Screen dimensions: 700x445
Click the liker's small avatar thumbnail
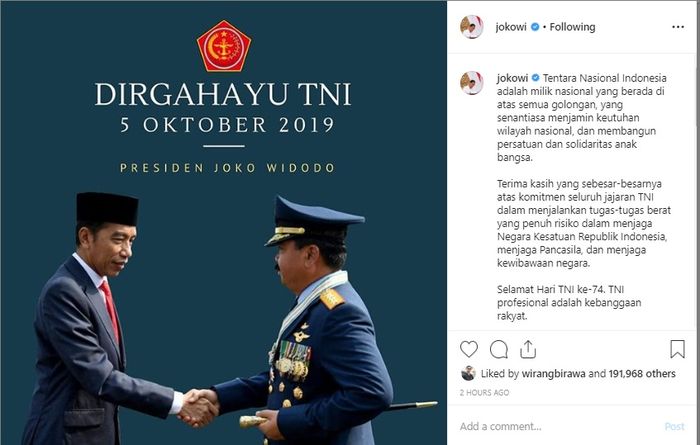pyautogui.click(x=468, y=373)
